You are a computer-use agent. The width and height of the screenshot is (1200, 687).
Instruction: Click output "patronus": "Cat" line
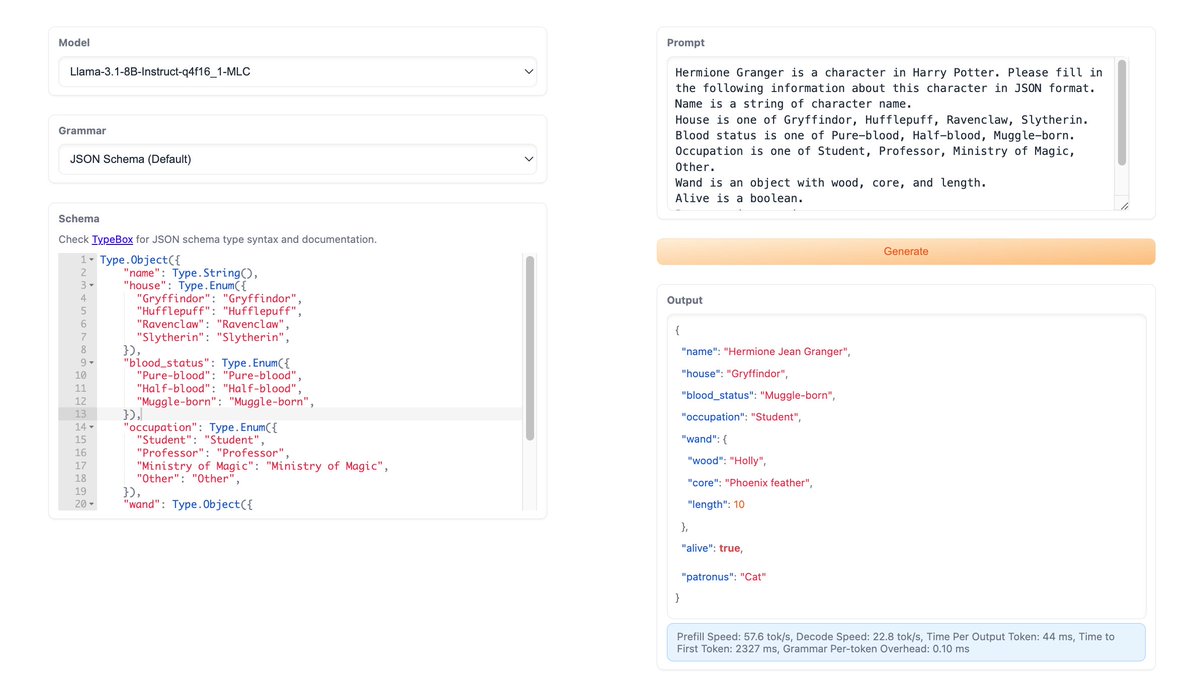tap(724, 577)
